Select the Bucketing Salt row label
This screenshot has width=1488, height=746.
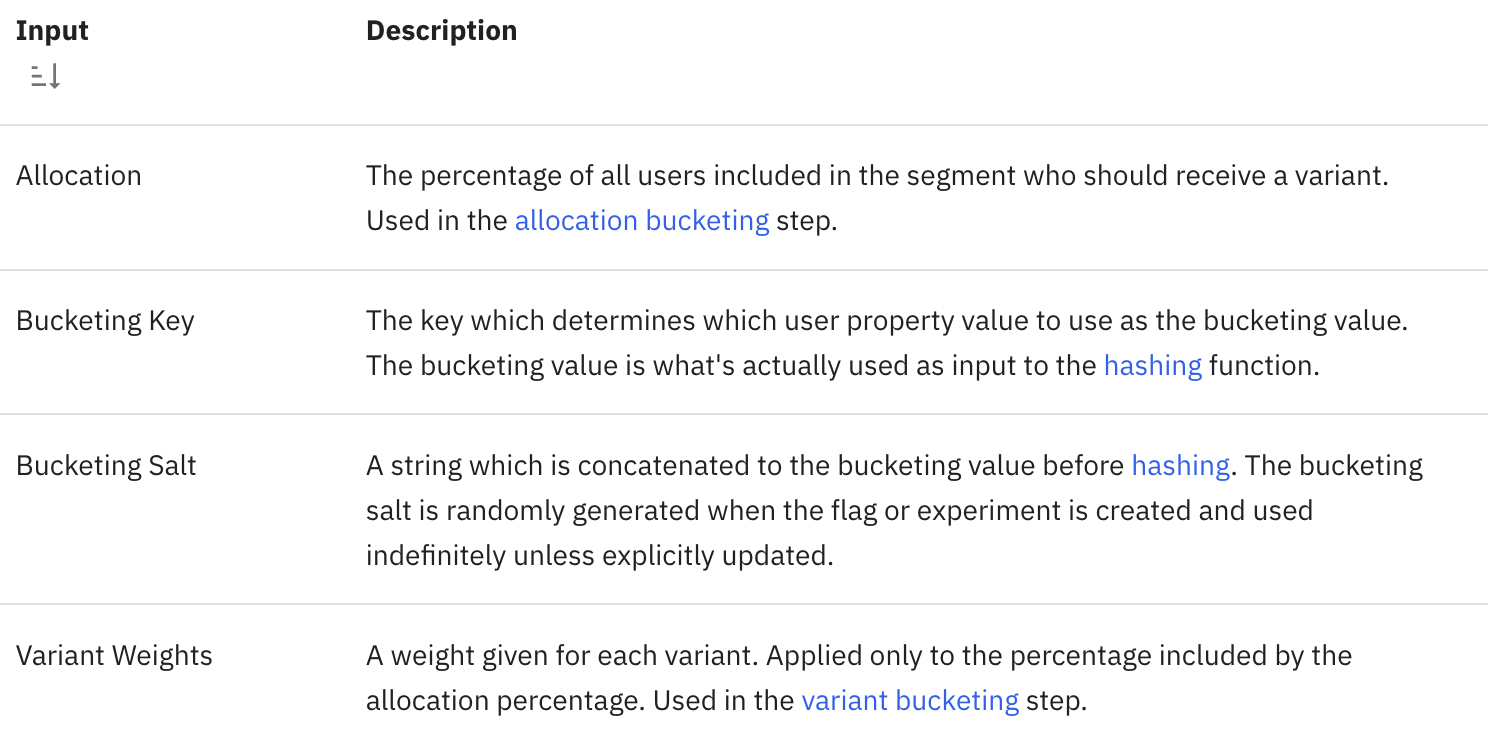106,465
